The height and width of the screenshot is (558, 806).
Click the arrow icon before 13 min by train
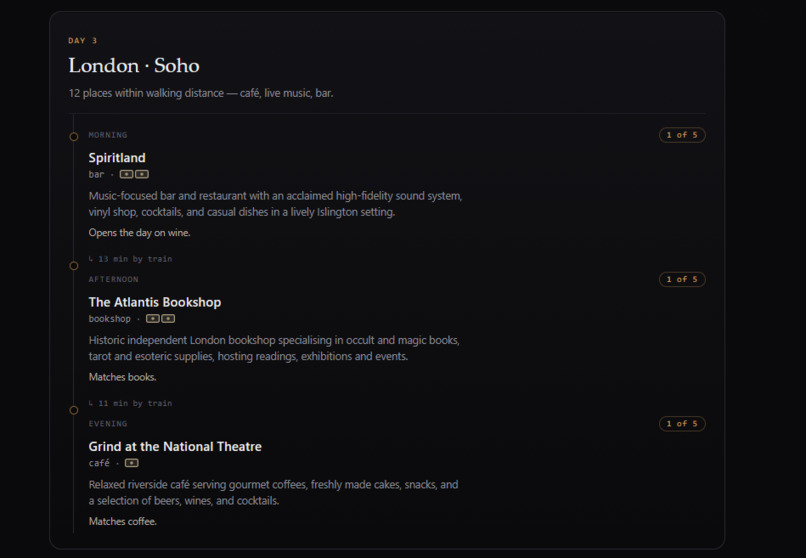[91, 259]
